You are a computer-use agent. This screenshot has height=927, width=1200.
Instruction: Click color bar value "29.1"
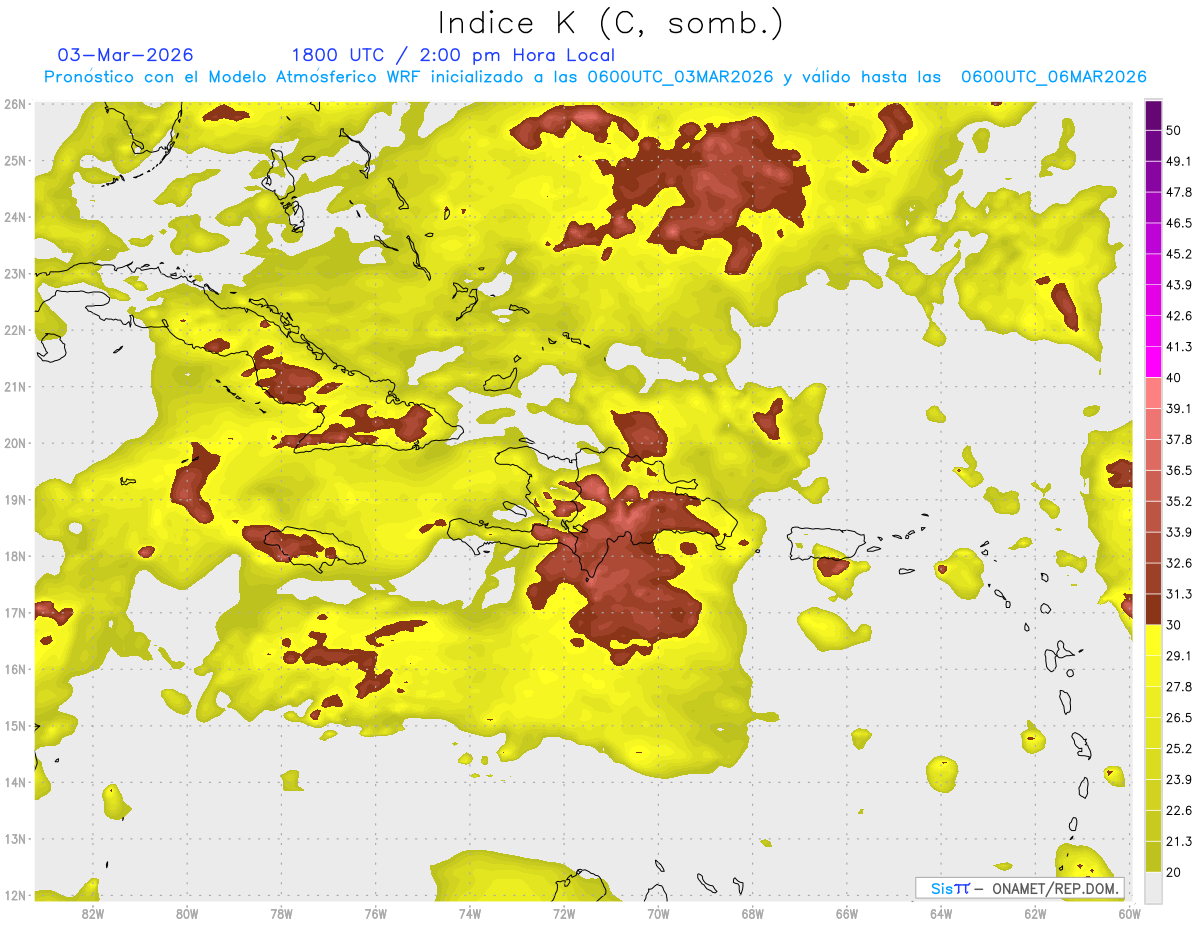click(x=1179, y=656)
